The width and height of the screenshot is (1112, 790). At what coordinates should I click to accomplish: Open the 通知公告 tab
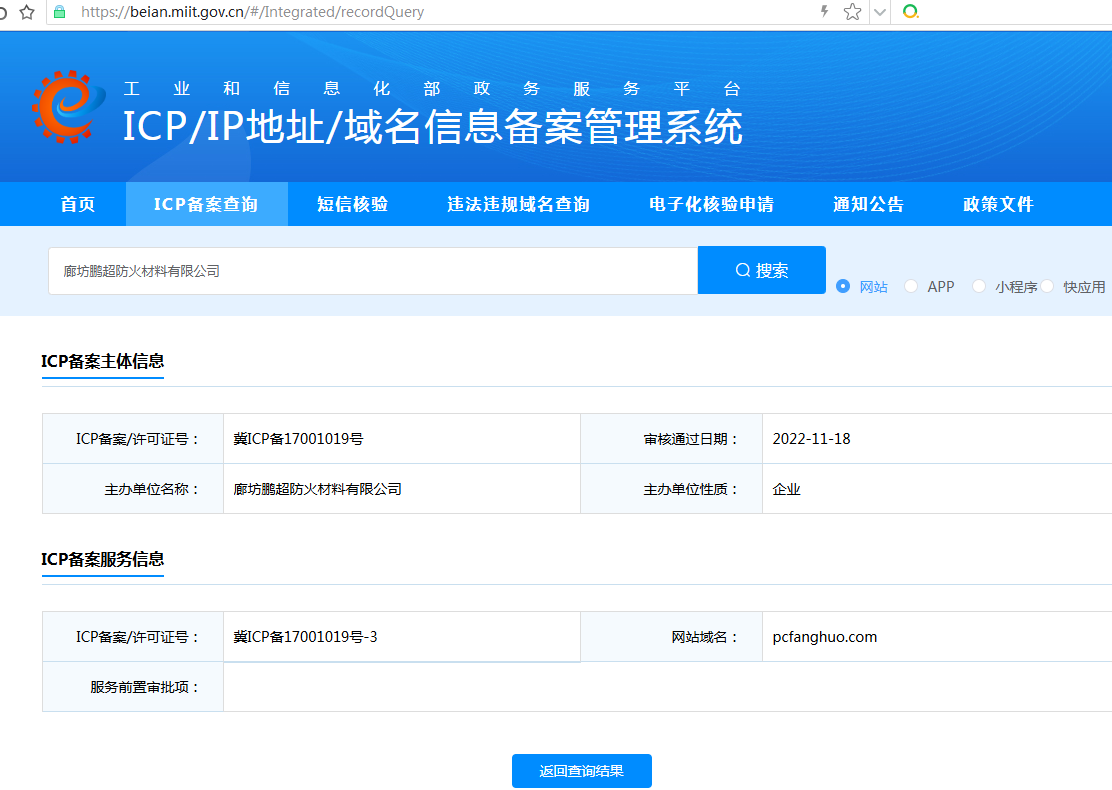(x=869, y=204)
